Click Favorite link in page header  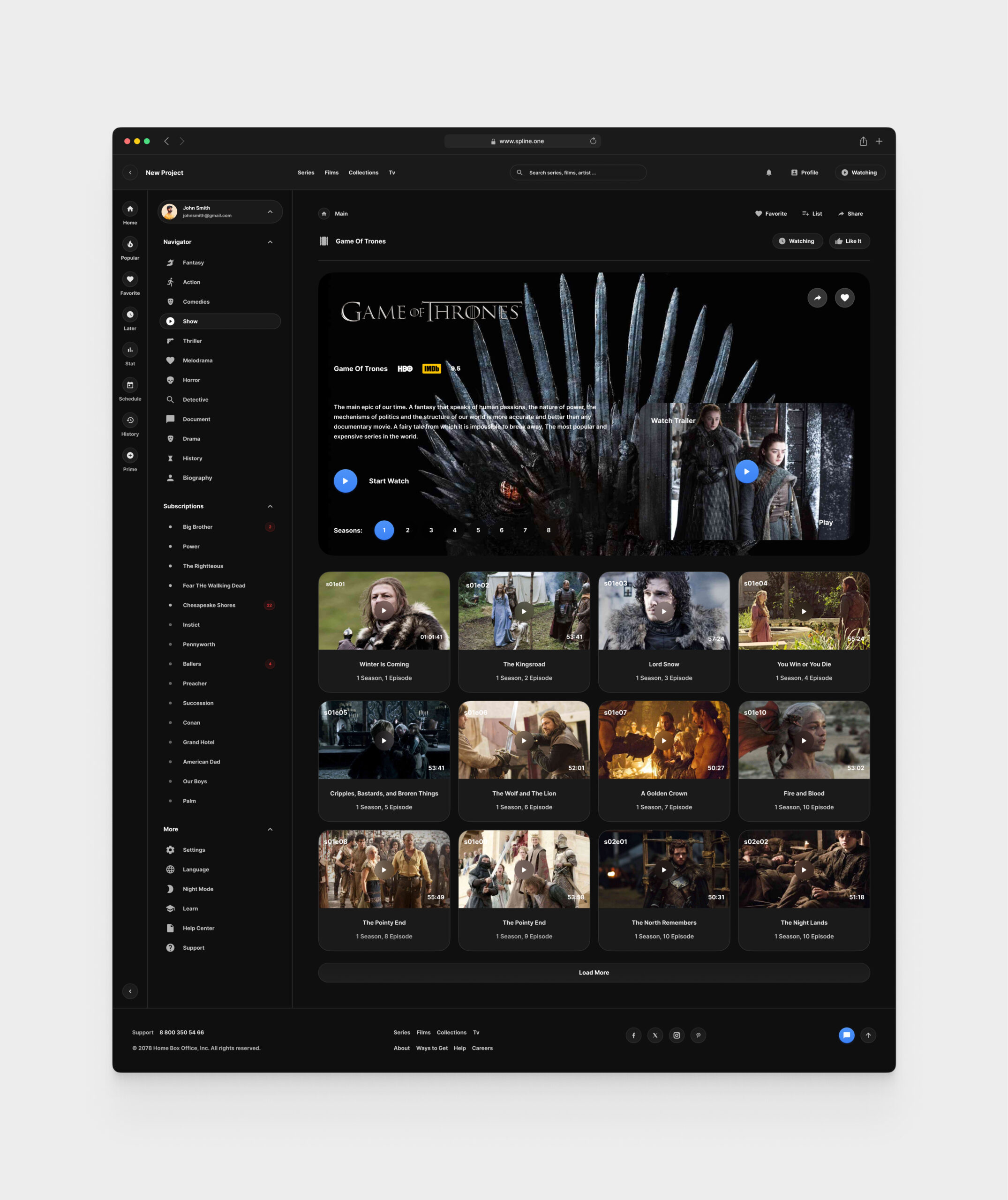(x=771, y=214)
